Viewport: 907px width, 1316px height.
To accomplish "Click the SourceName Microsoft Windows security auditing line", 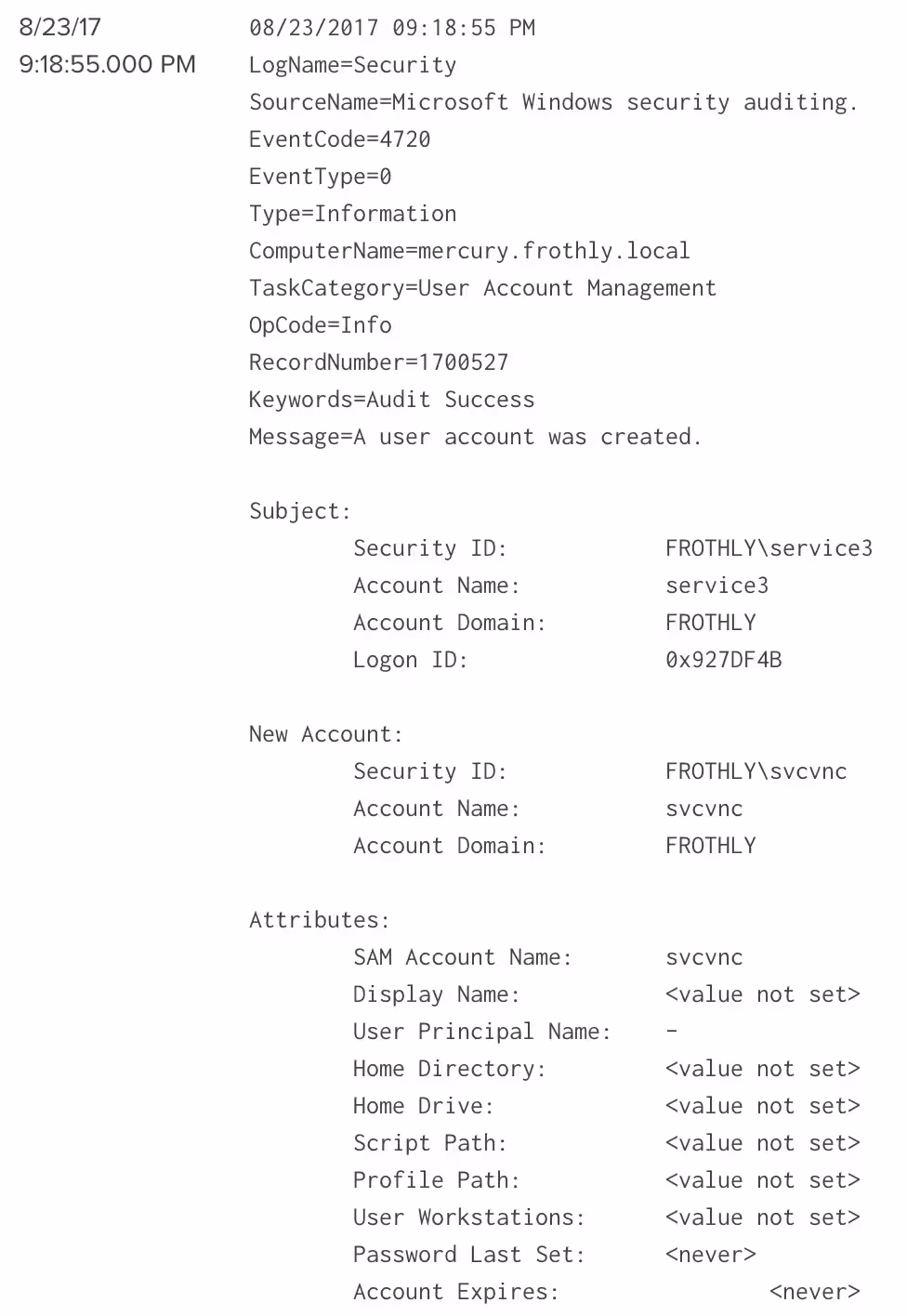I will click(553, 102).
